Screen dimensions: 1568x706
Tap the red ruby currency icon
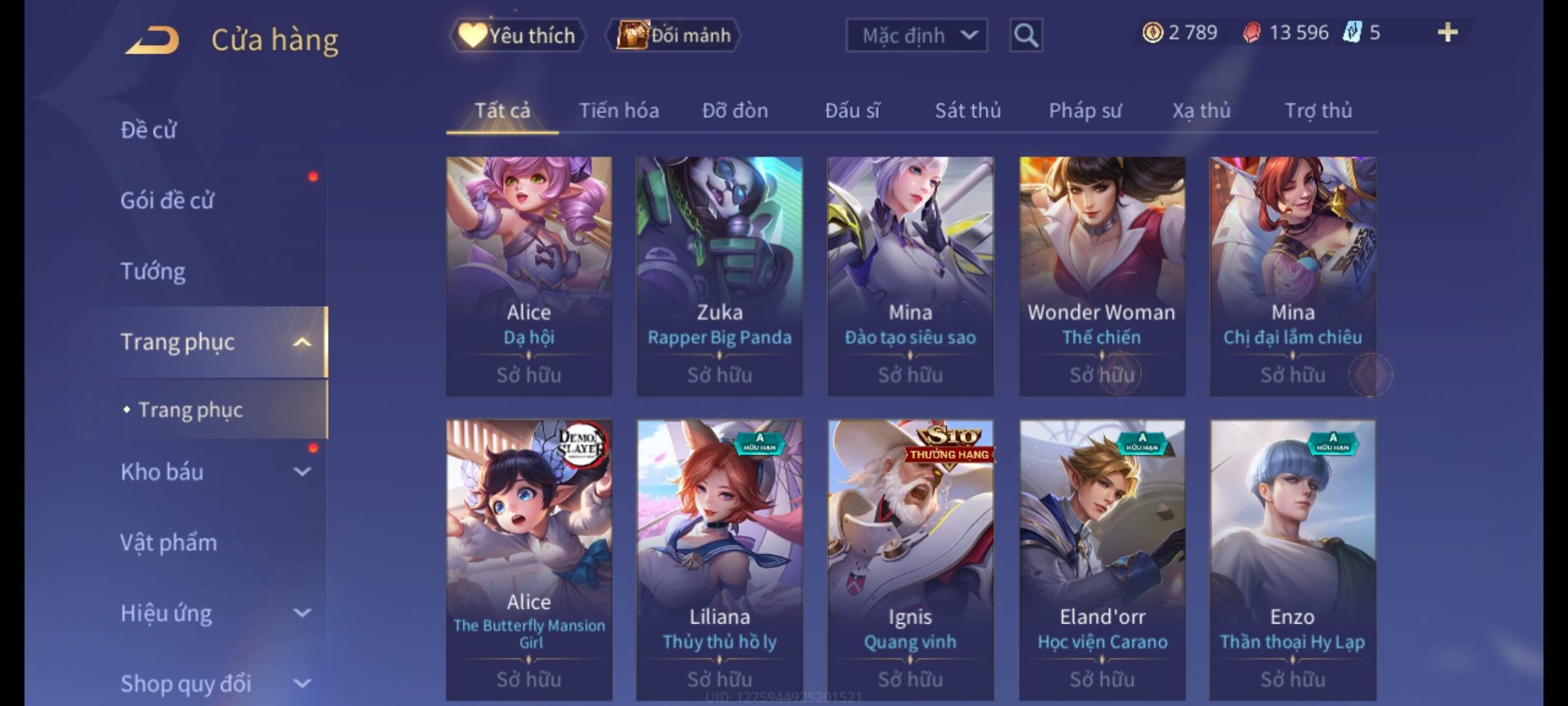pos(1251,32)
